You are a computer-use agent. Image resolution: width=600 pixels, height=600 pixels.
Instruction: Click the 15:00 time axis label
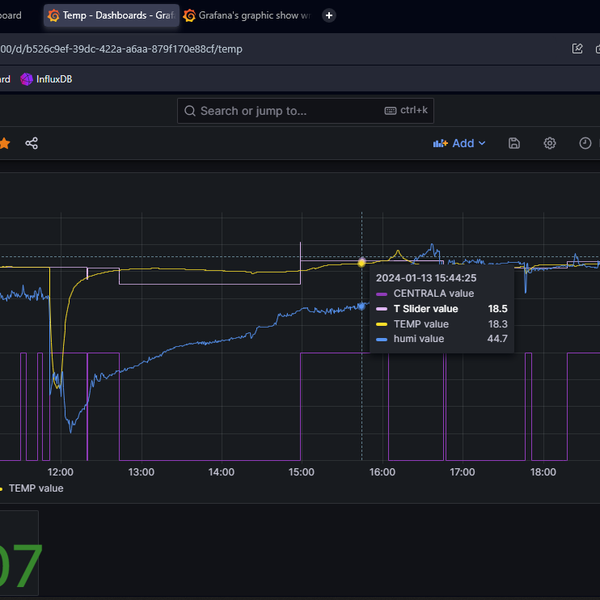301,471
